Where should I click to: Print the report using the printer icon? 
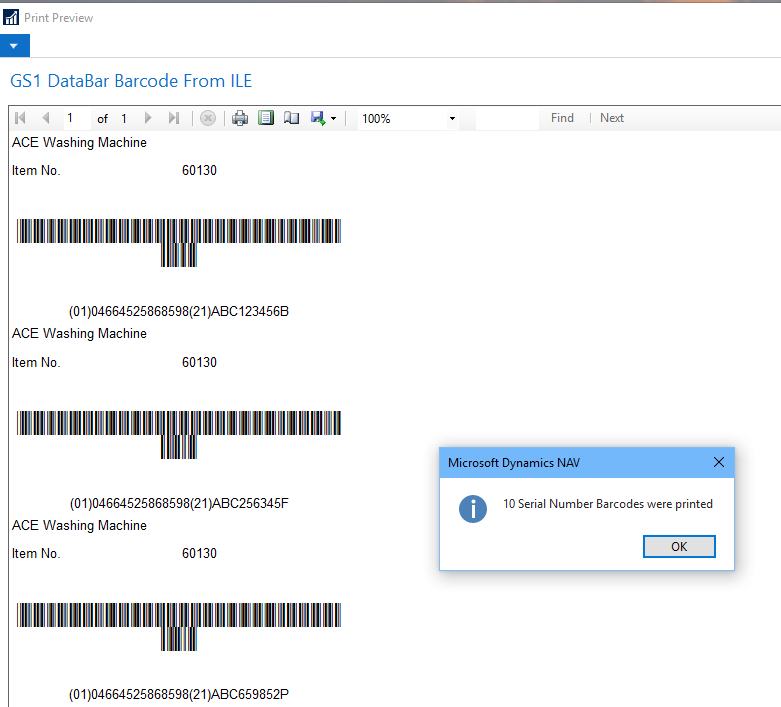click(240, 118)
